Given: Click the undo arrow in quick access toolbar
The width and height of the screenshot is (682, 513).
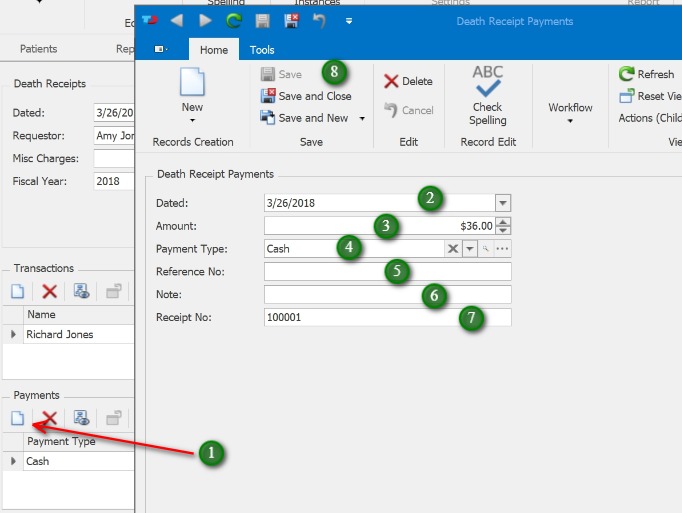Looking at the screenshot, I should [x=319, y=20].
